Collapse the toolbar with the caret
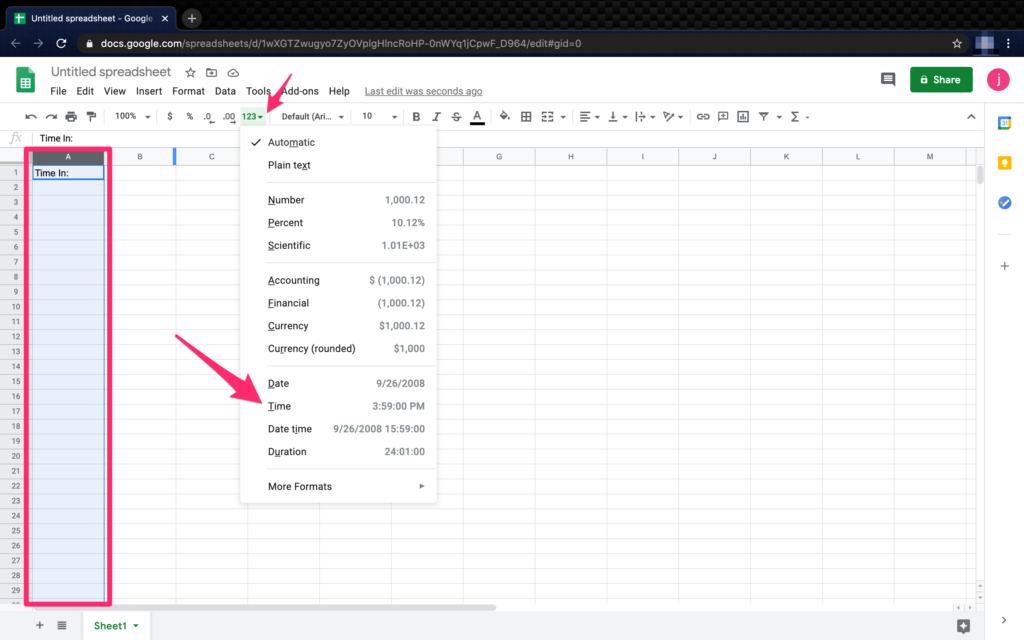The height and width of the screenshot is (640, 1024). pos(971,117)
